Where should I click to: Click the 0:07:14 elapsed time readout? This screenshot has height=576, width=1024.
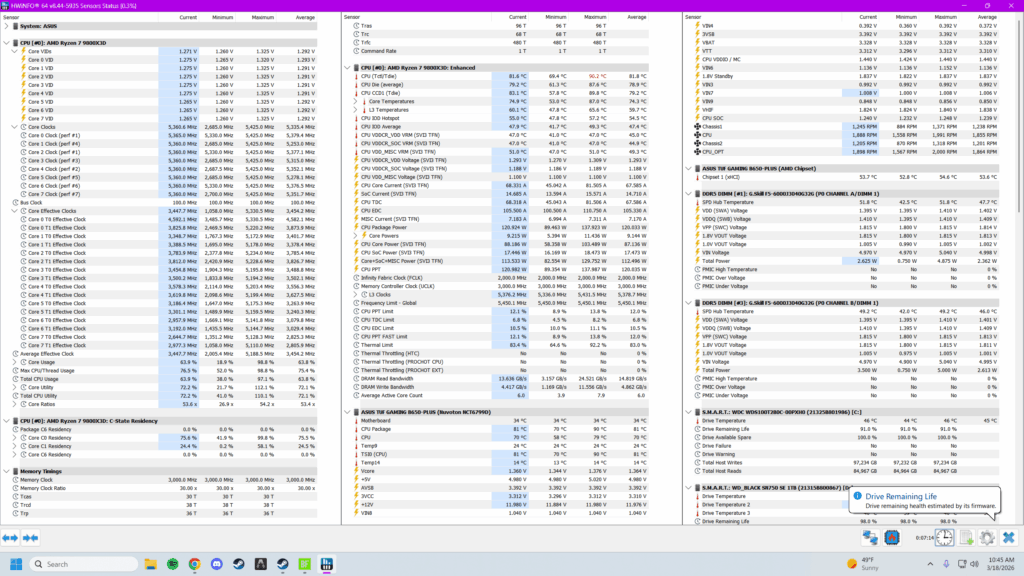coord(924,538)
